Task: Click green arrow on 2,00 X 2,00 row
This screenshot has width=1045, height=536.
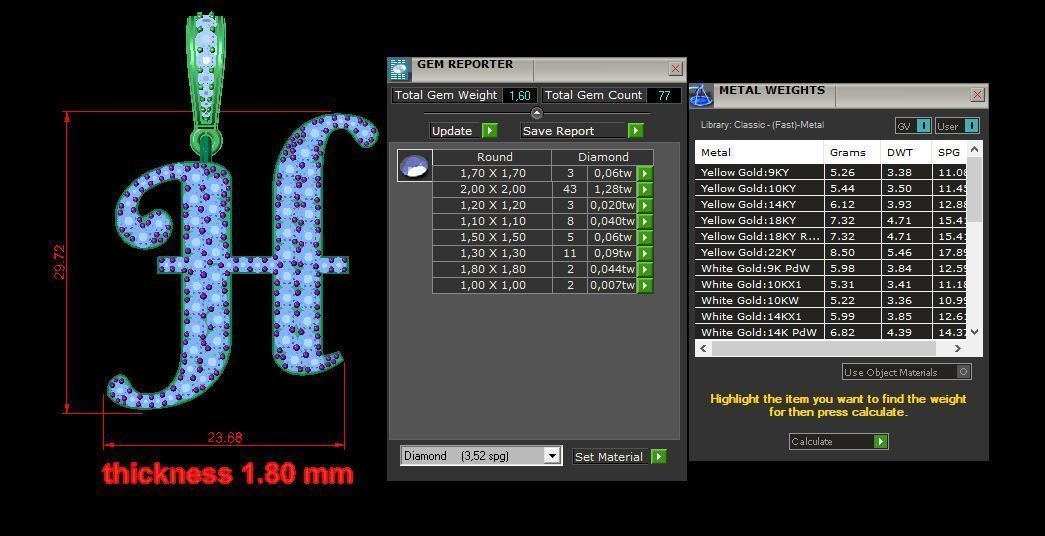Action: pos(644,189)
